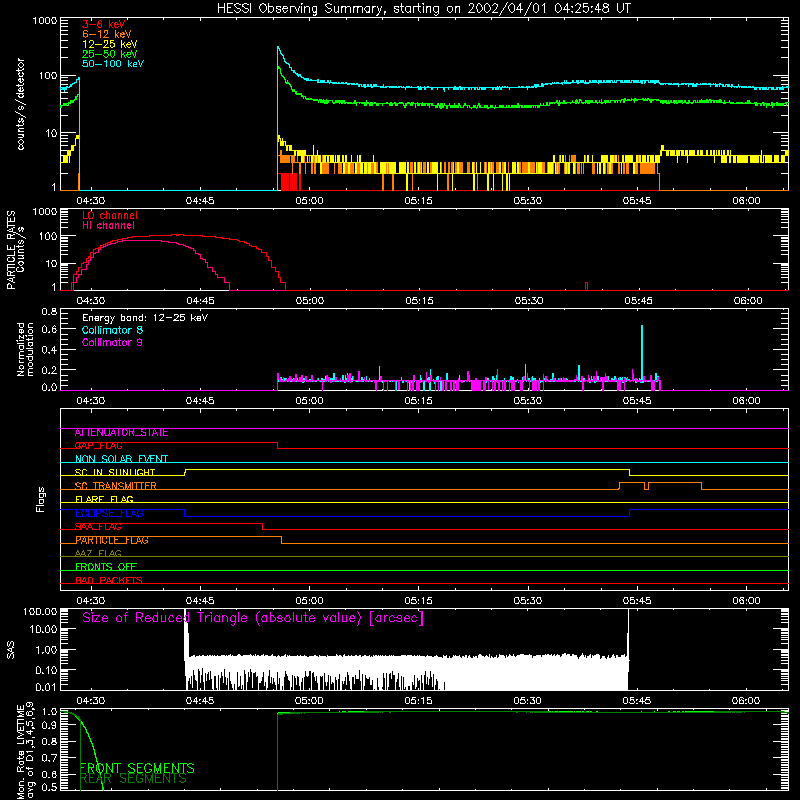This screenshot has height=800, width=800.
Task: Click the '05:00' tick under the particle rates plot
Action: [310, 301]
